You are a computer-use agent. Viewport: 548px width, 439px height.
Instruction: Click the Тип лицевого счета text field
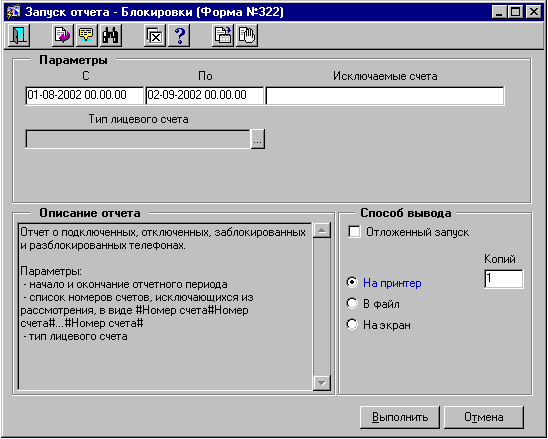[x=138, y=139]
